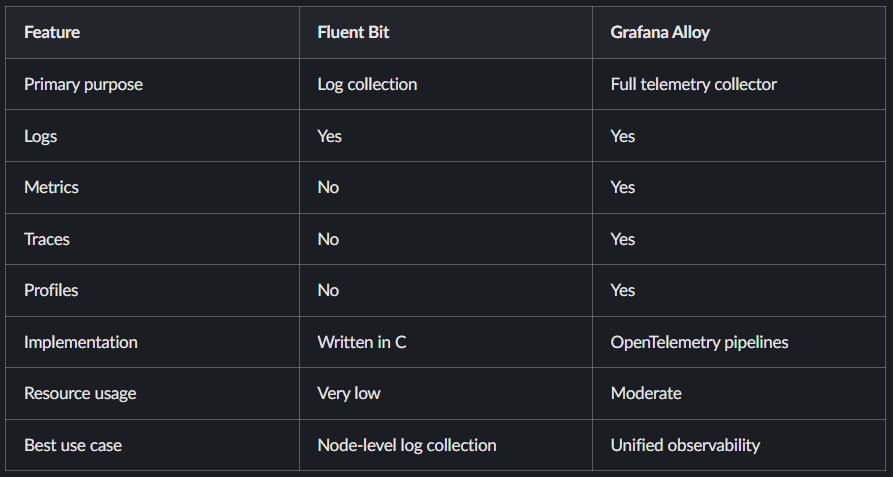The height and width of the screenshot is (477, 893).
Task: Select Fluent Bit's No cell for Profiles
Action: coord(328,290)
